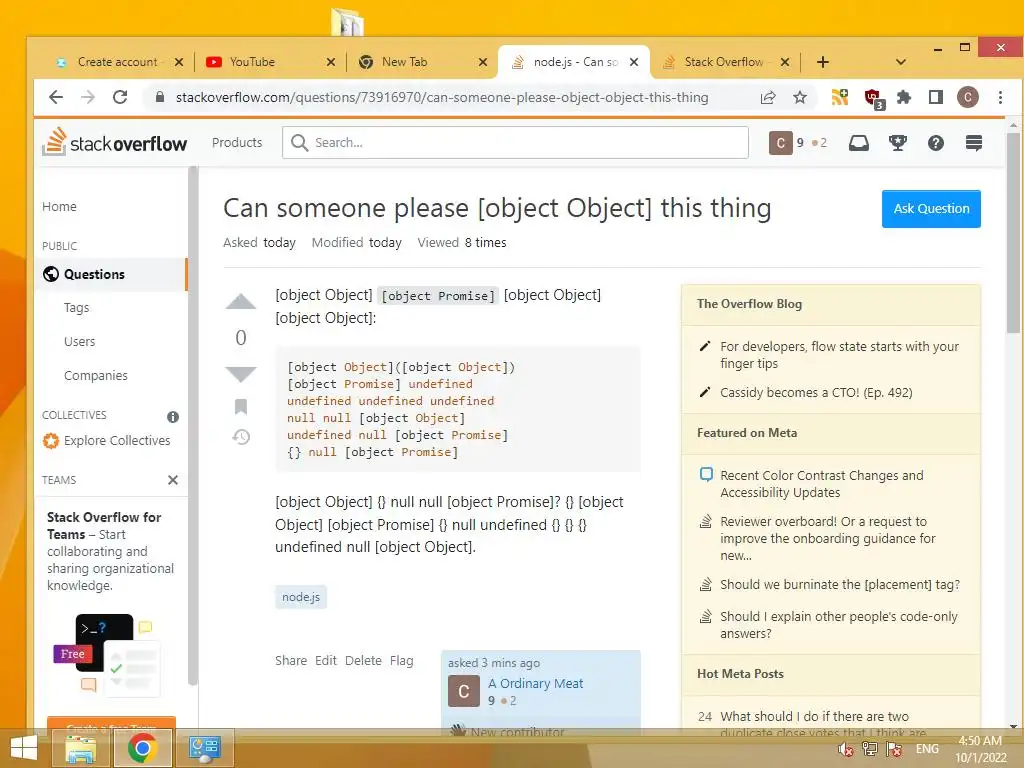Open 'Recent Color Contrast Changes' meta post
This screenshot has width=1024, height=768.
click(822, 484)
